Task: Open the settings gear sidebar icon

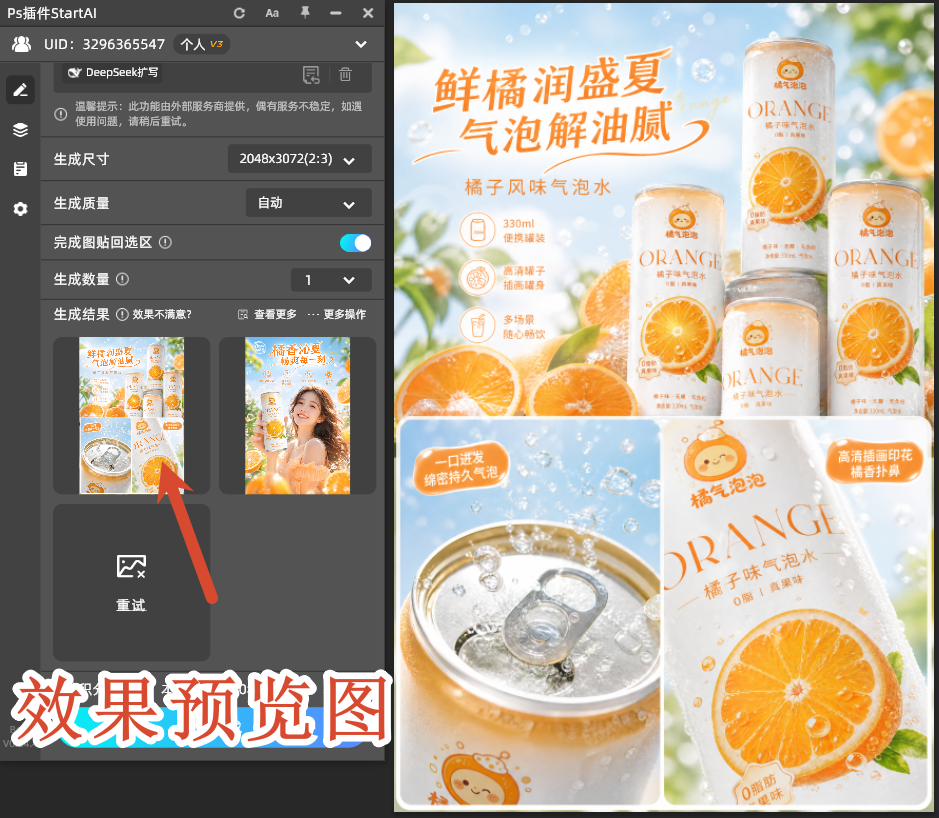Action: coord(20,209)
